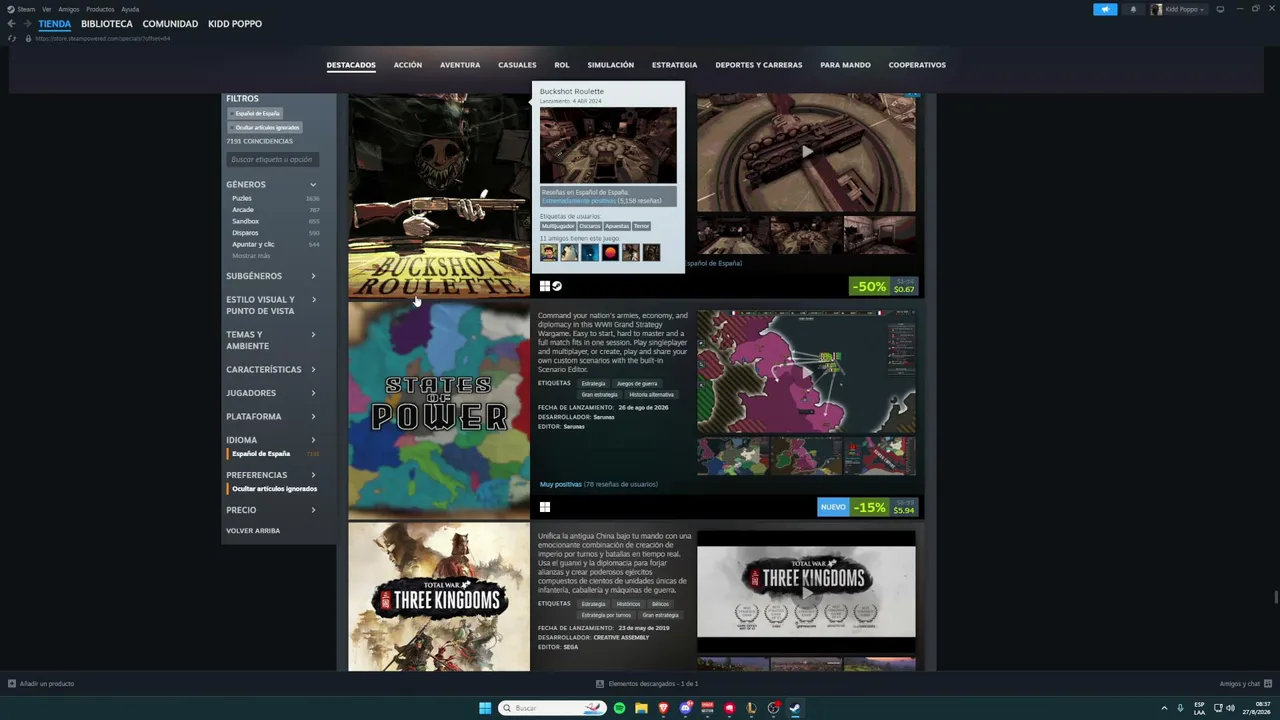Click the Steam icon in the taskbar

[x=795, y=708]
